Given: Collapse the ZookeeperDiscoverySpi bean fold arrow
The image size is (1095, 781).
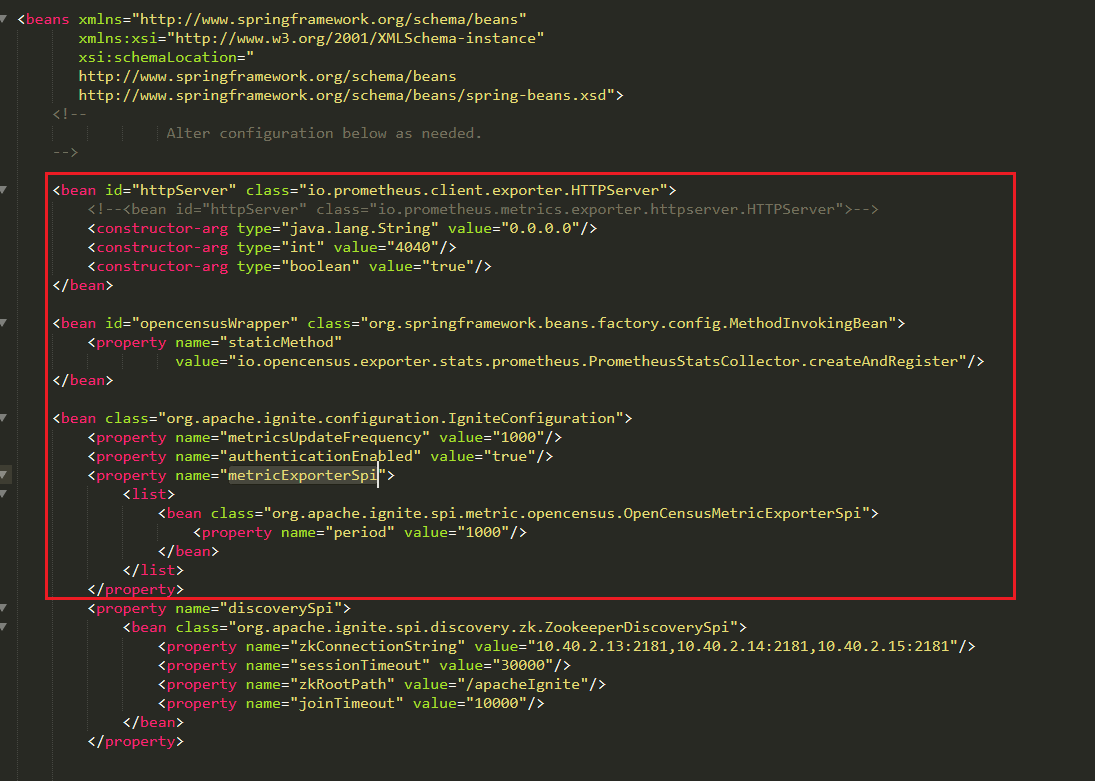Looking at the screenshot, I should point(5,627).
